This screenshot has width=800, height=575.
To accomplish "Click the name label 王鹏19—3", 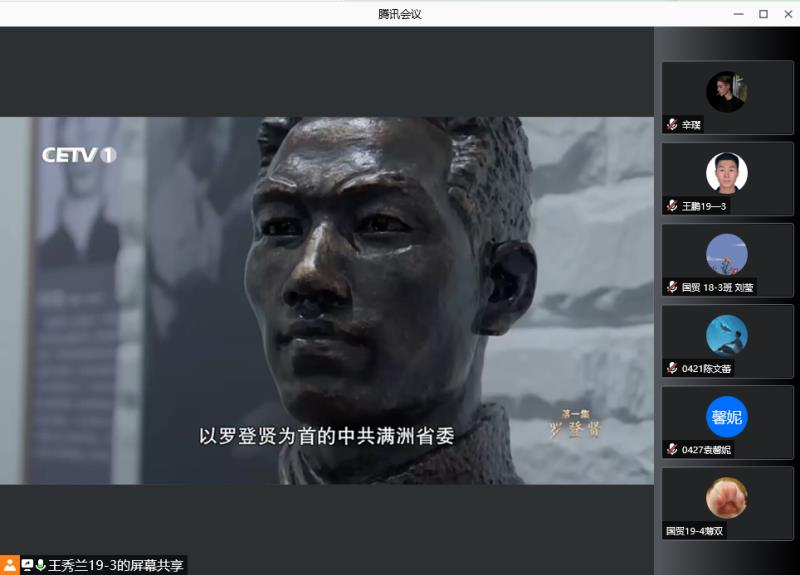I will coord(704,206).
